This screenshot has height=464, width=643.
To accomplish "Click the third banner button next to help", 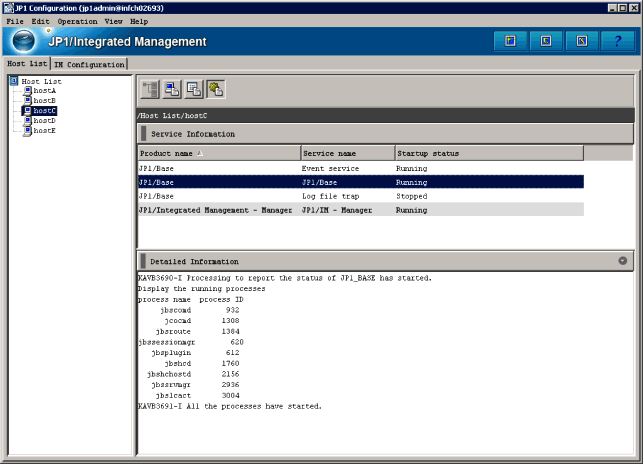I will 581,41.
